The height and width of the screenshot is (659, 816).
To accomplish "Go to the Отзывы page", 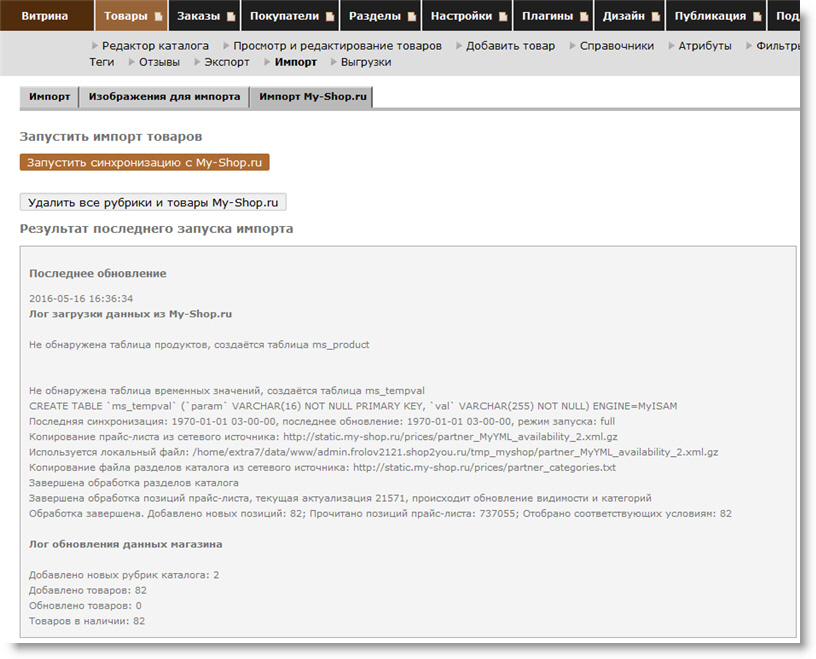I will coord(159,62).
